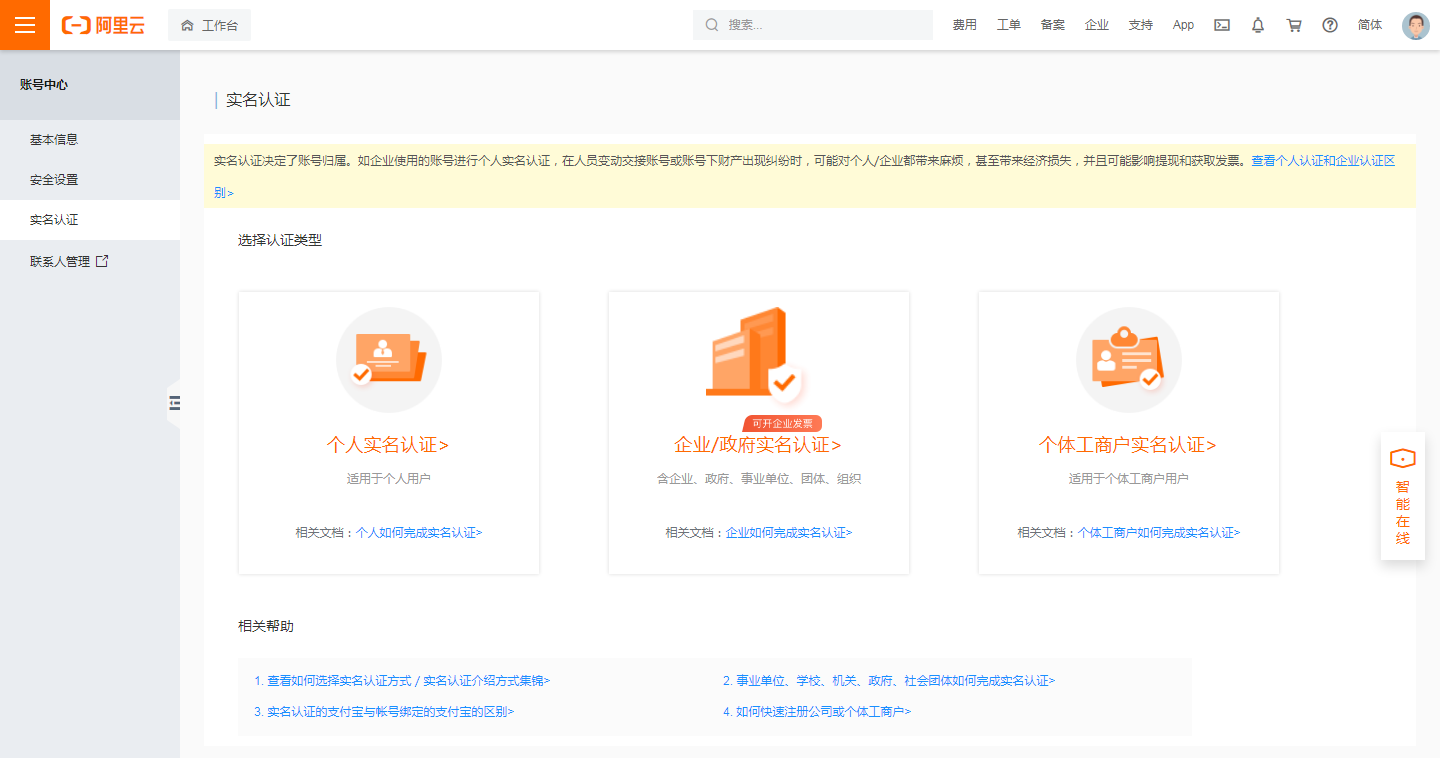The height and width of the screenshot is (758, 1440).
Task: Open the 备案 menu in the top bar
Action: click(x=1052, y=25)
